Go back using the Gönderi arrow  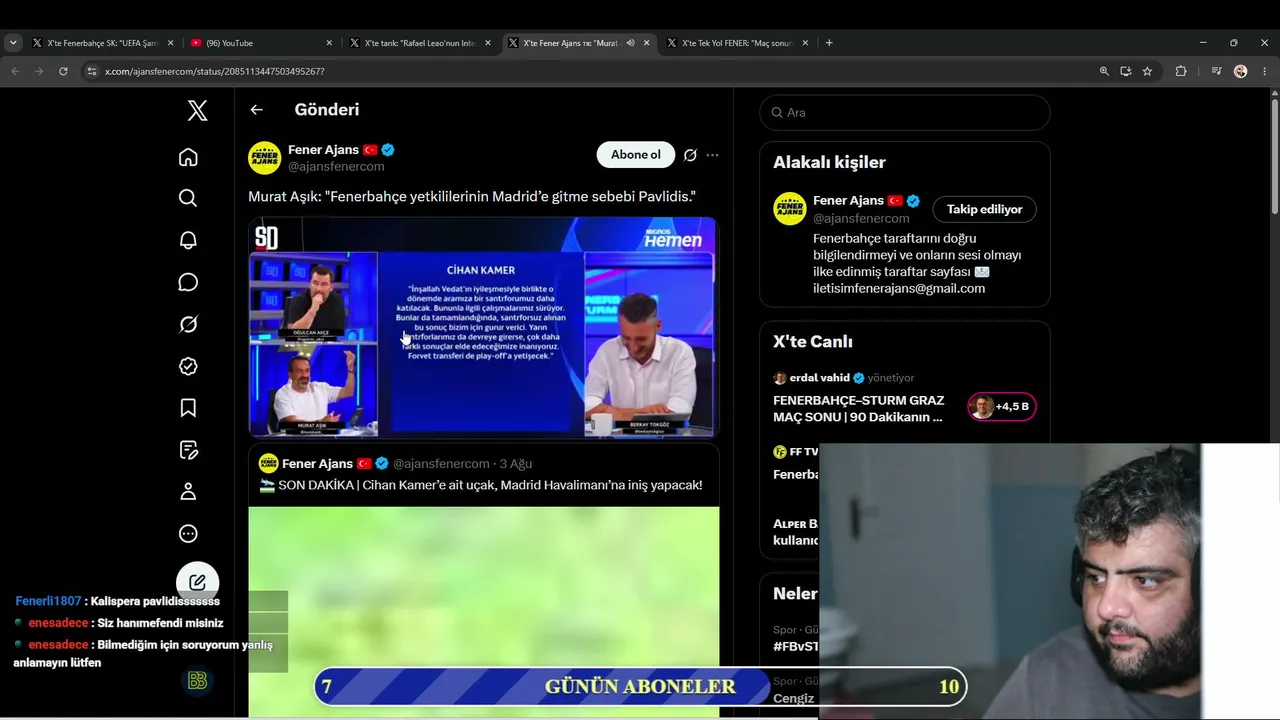pos(257,110)
